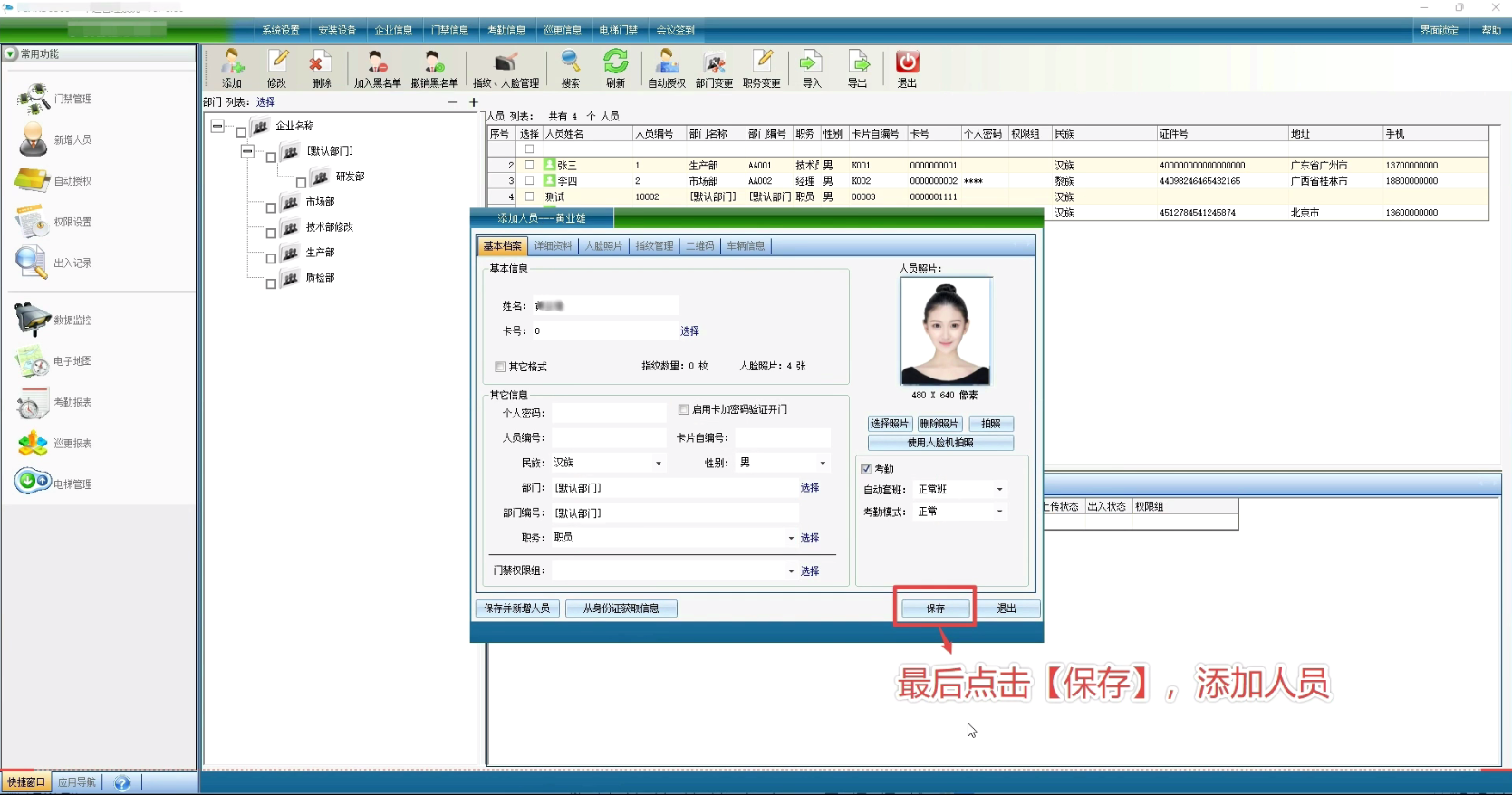Enable the Other Format checkbox
The width and height of the screenshot is (1512, 795).
500,367
